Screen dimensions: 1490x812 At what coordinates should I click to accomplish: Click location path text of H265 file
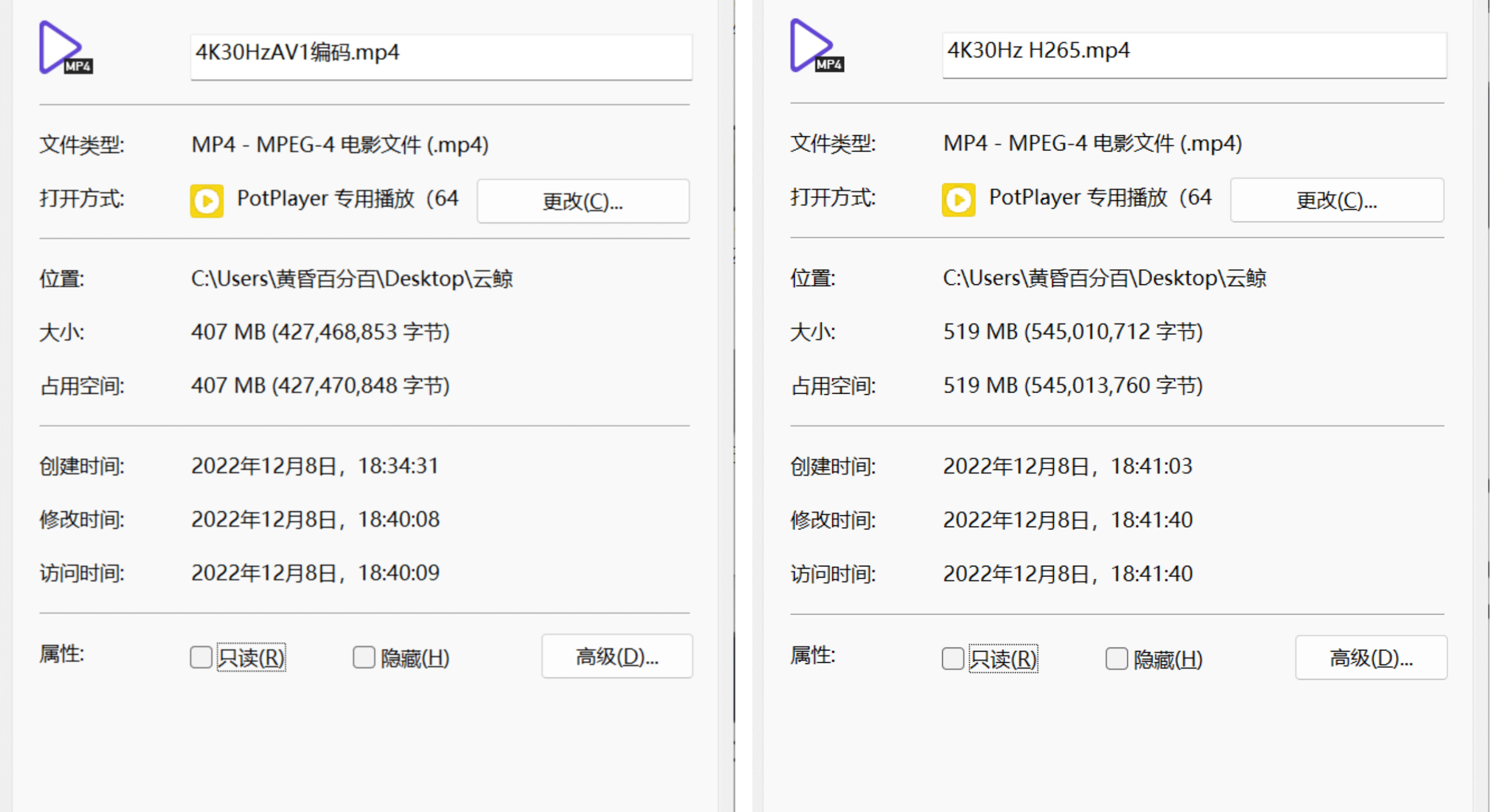(1104, 278)
